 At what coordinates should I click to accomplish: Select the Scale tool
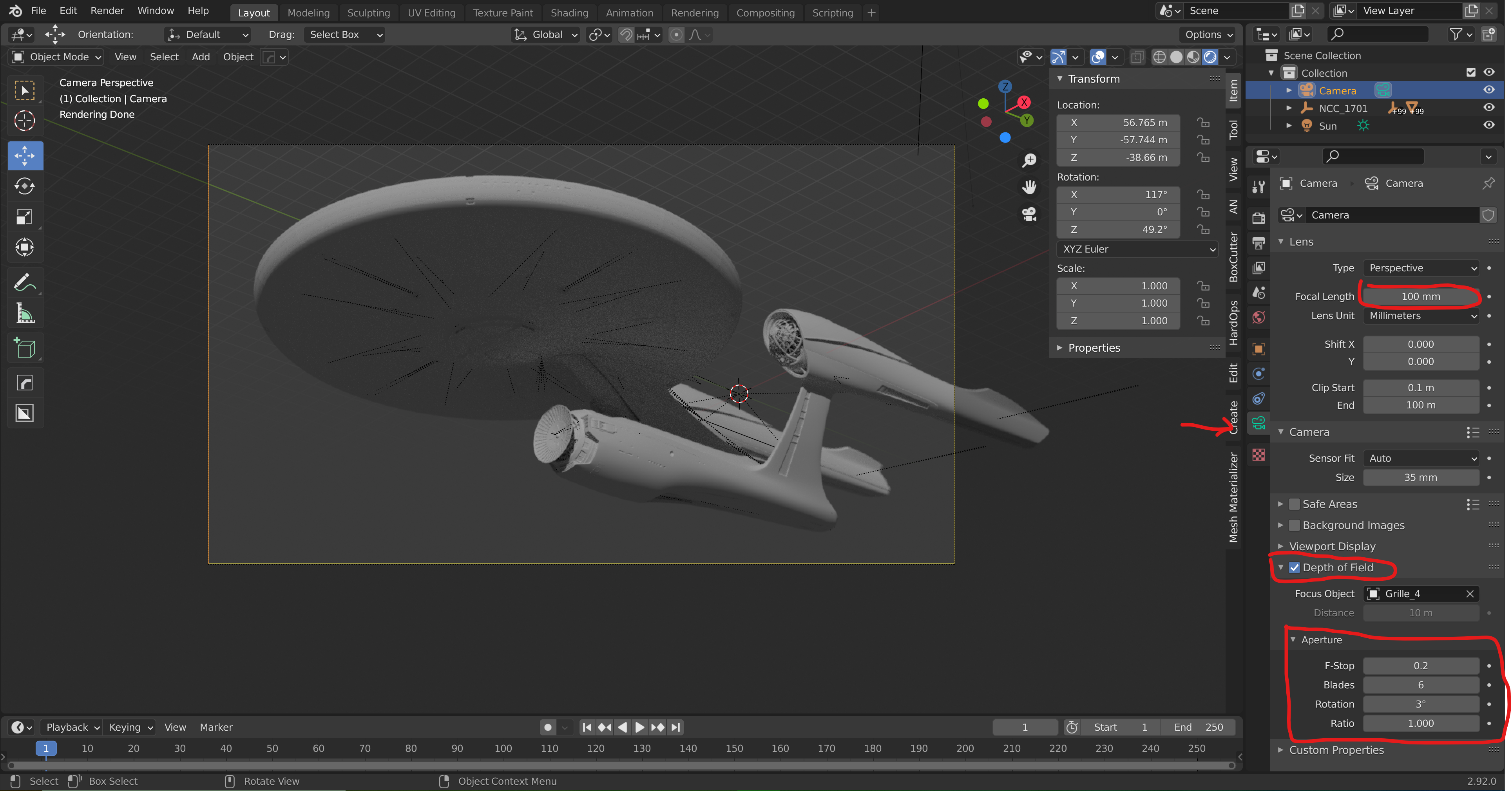(25, 217)
